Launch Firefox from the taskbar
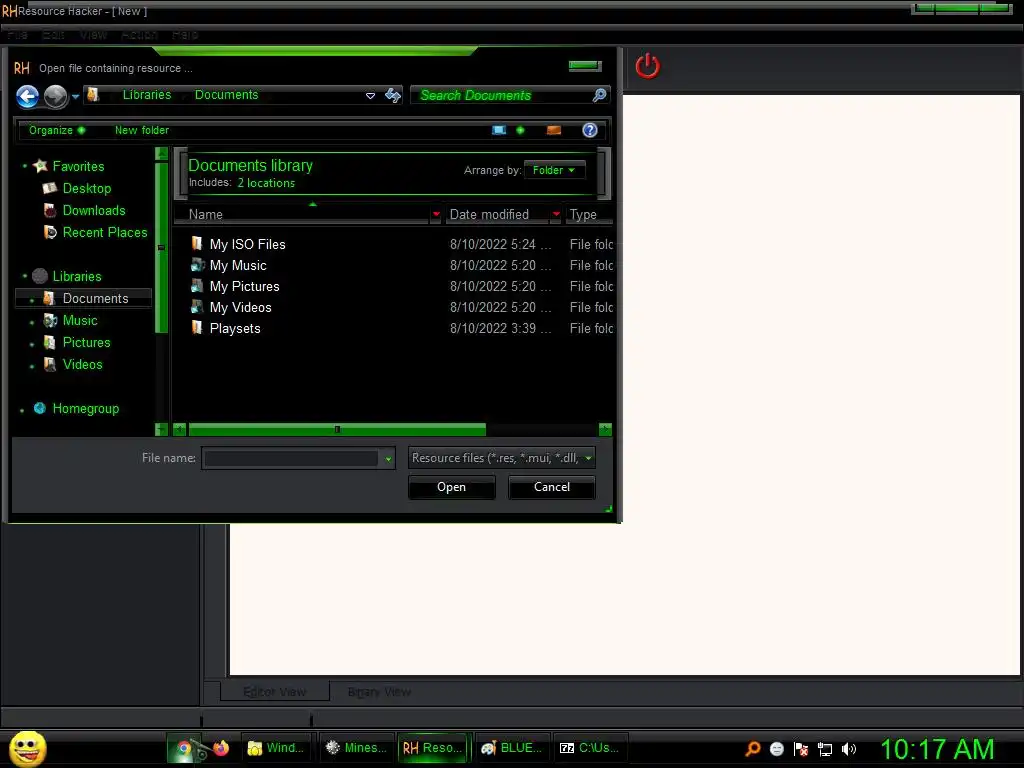 pyautogui.click(x=221, y=748)
